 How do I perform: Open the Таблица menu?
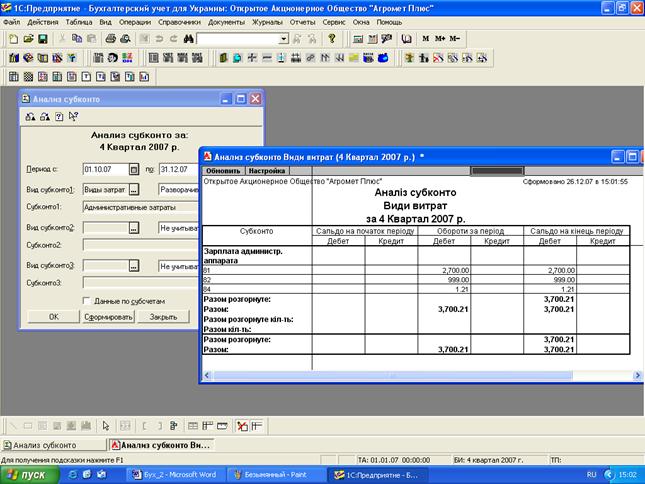click(79, 22)
